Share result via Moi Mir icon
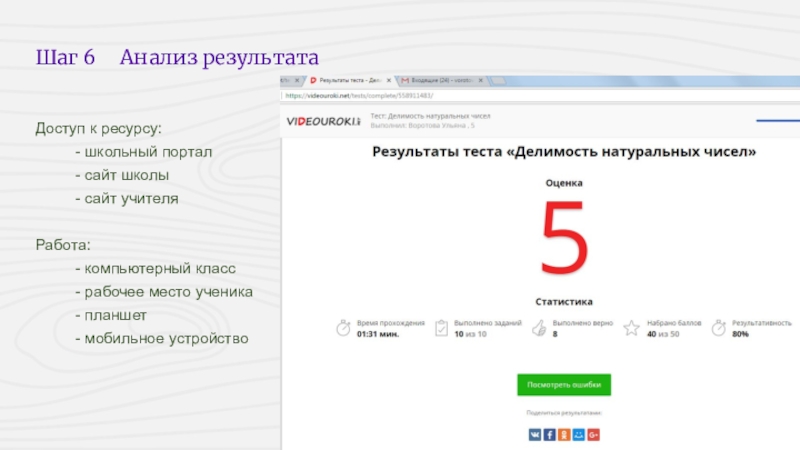Viewport: 800px width, 450px height. 579,435
